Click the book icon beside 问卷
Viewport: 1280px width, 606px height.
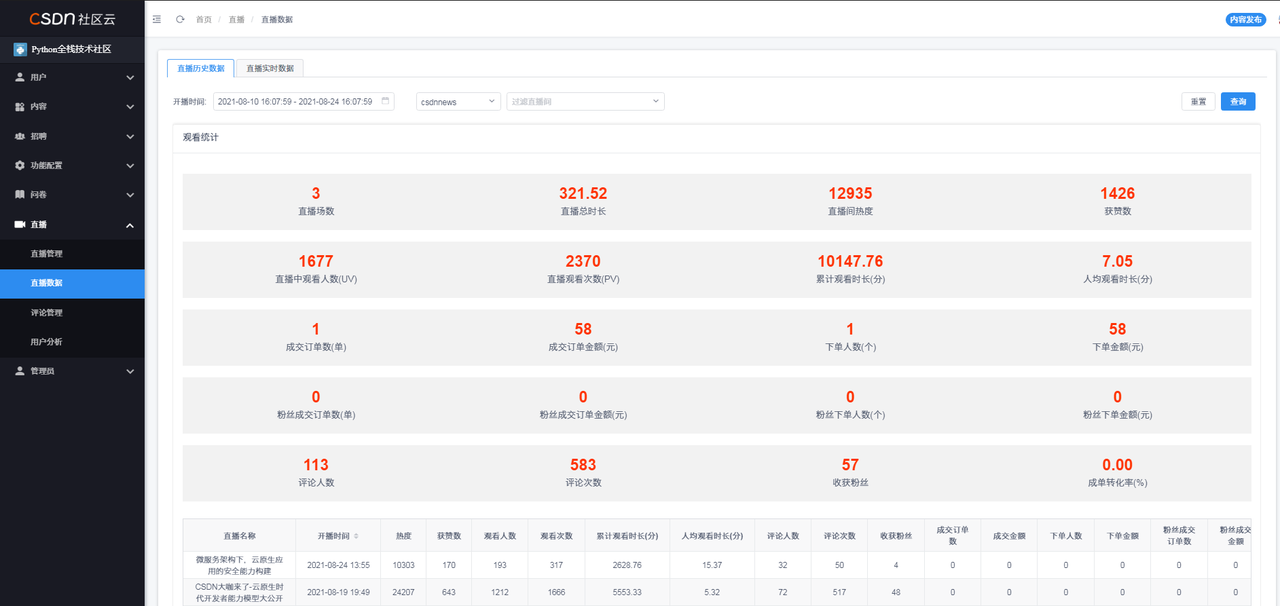point(20,195)
